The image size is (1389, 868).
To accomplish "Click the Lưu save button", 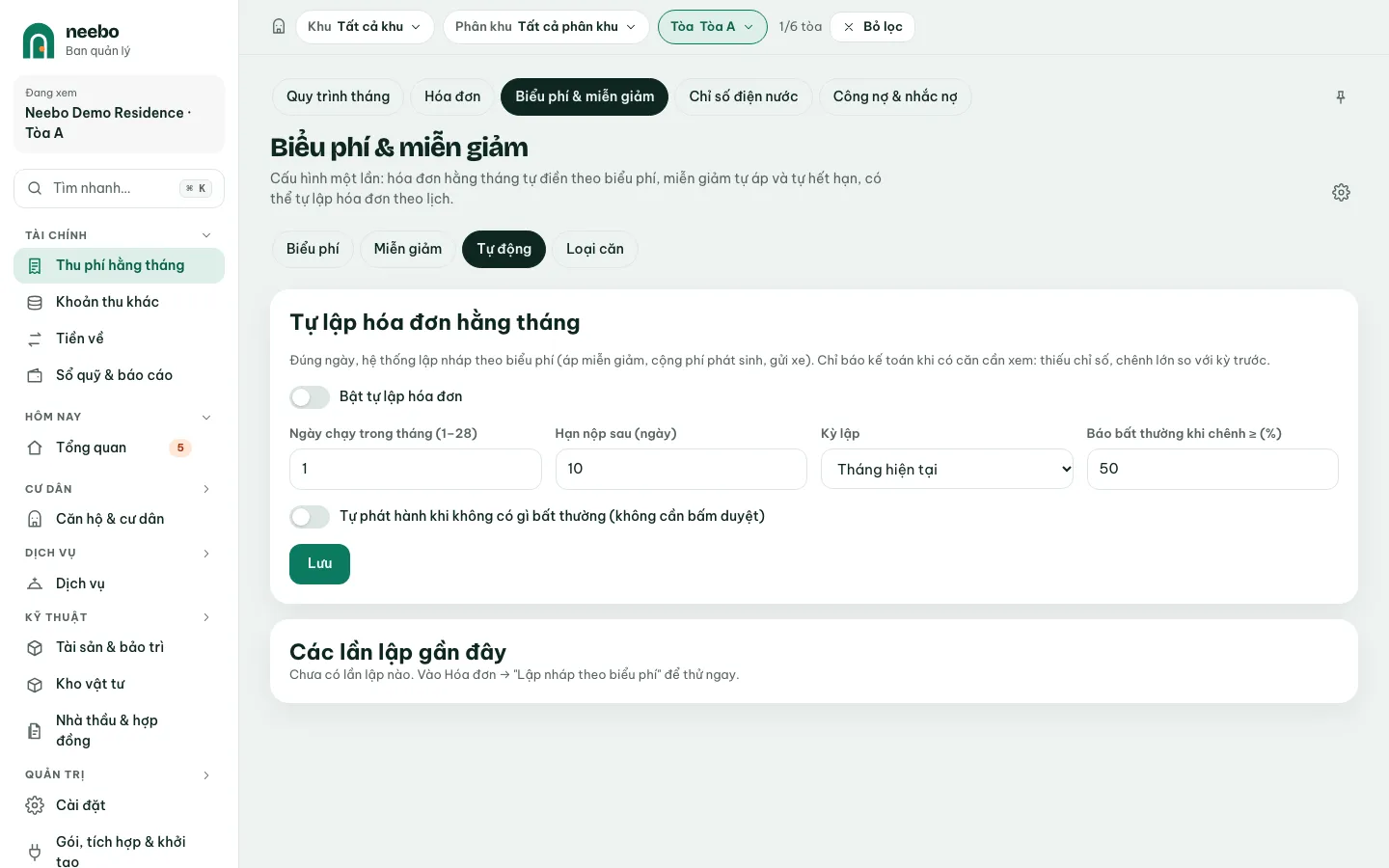I will point(319,564).
